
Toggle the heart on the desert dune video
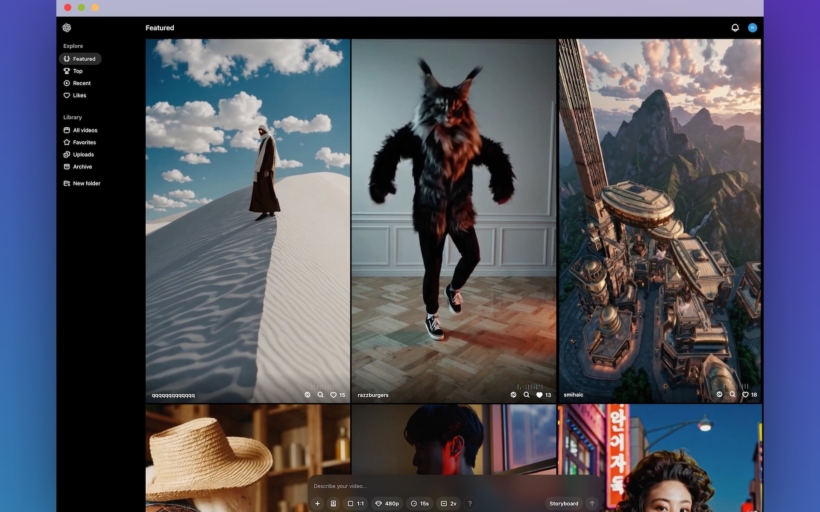point(333,395)
